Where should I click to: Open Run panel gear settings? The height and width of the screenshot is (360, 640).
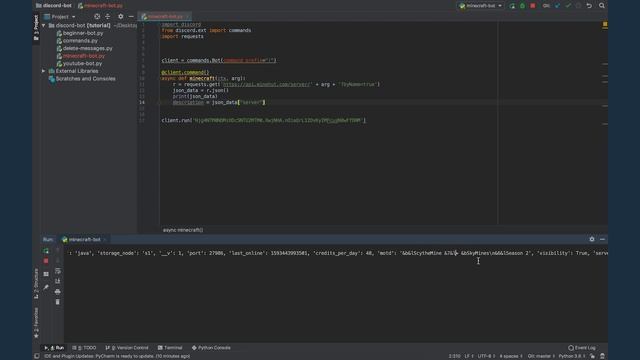click(592, 239)
